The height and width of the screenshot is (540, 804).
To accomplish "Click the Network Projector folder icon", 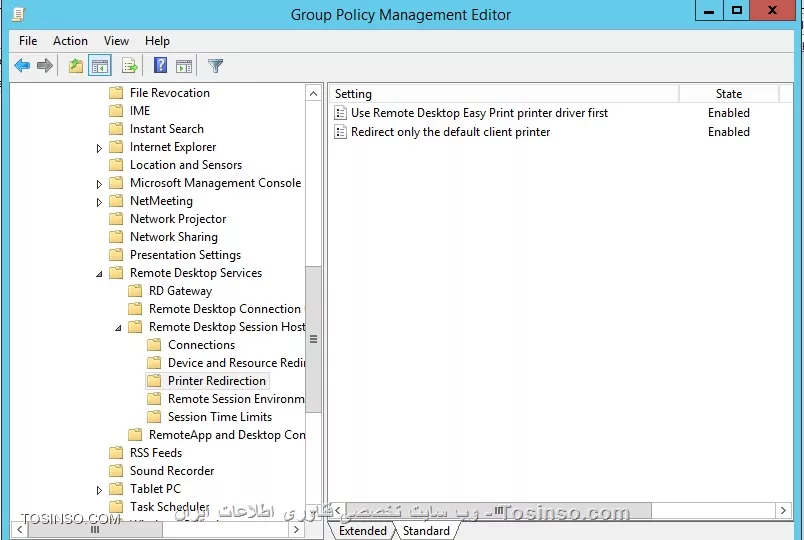I will (116, 219).
